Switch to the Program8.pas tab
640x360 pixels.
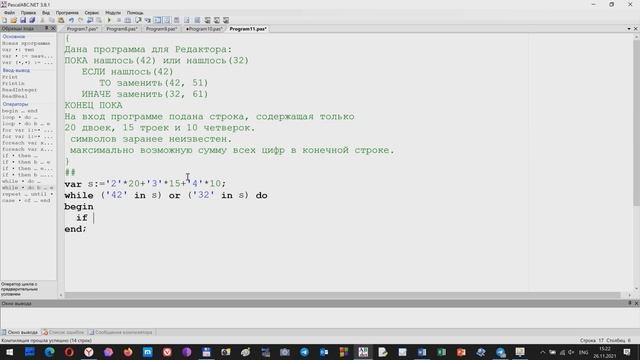click(122, 29)
